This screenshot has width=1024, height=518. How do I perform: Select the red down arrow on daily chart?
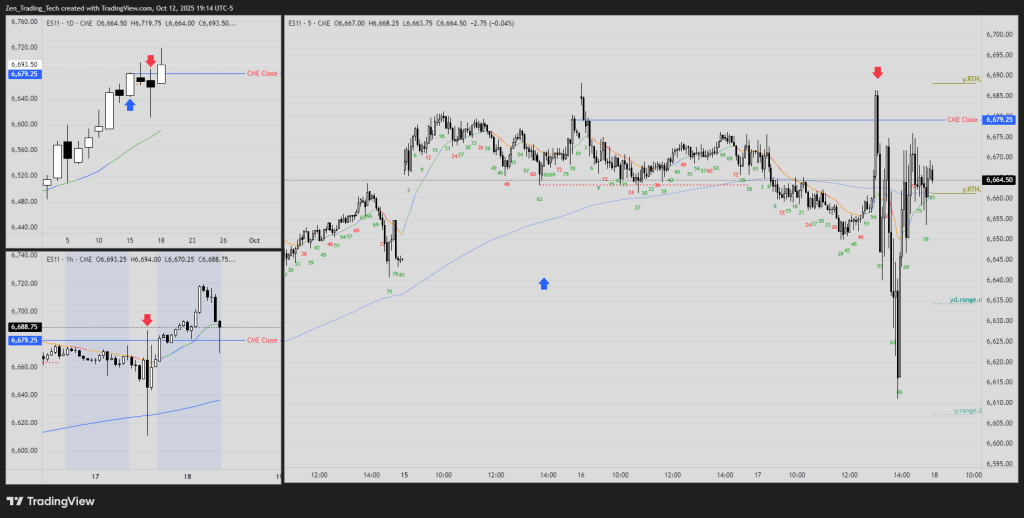[x=150, y=61]
